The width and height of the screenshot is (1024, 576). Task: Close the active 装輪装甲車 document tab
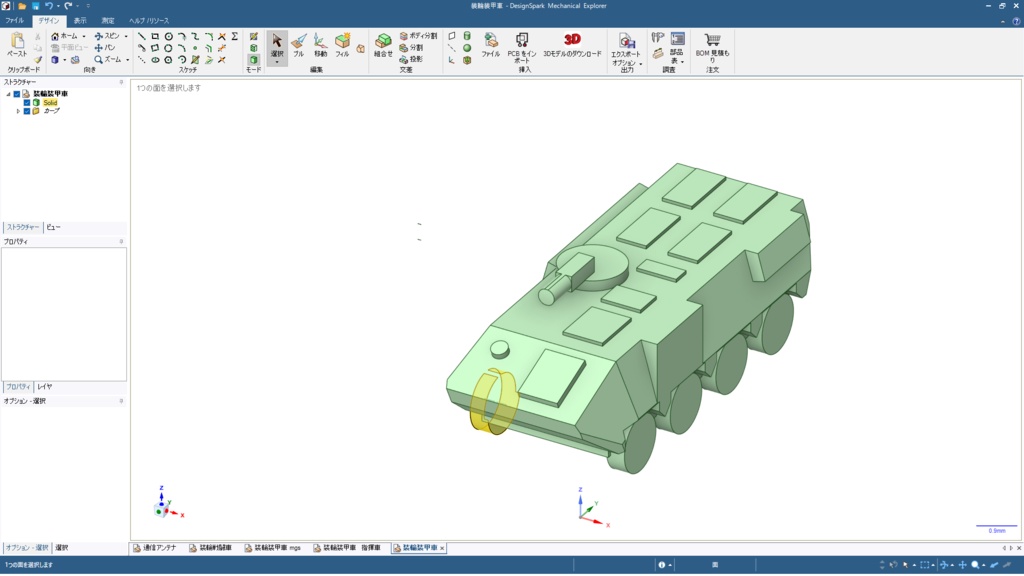442,548
